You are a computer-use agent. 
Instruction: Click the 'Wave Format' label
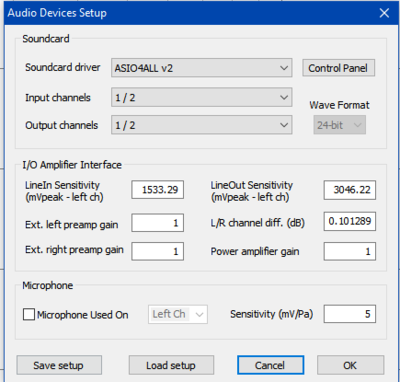tap(339, 105)
